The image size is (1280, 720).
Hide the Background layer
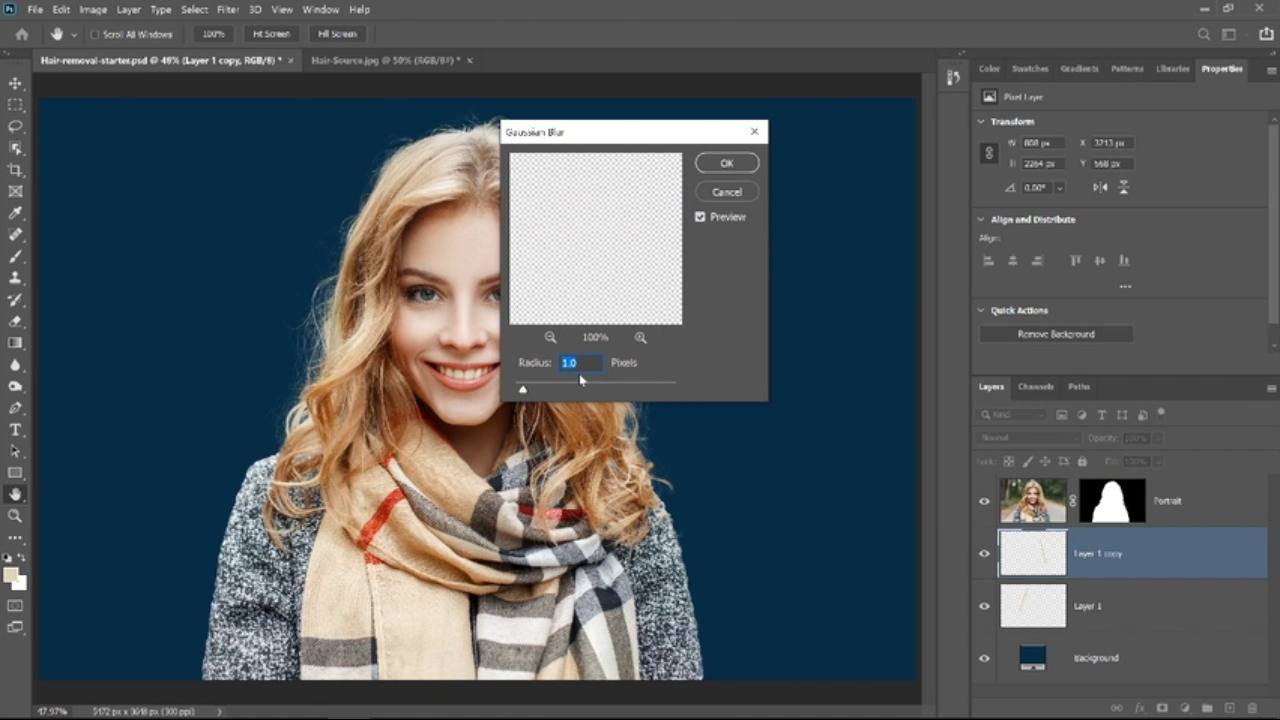[984, 658]
